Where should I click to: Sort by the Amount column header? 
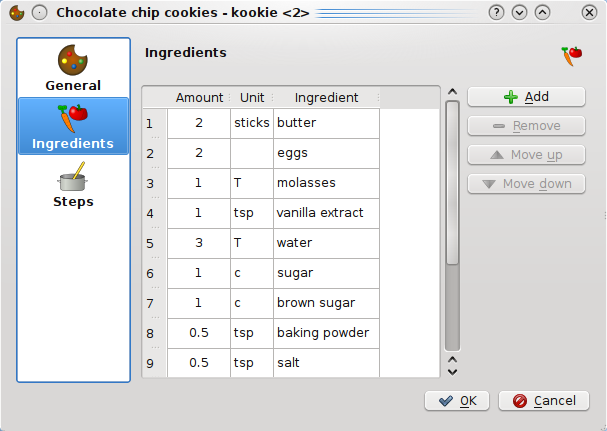(199, 97)
